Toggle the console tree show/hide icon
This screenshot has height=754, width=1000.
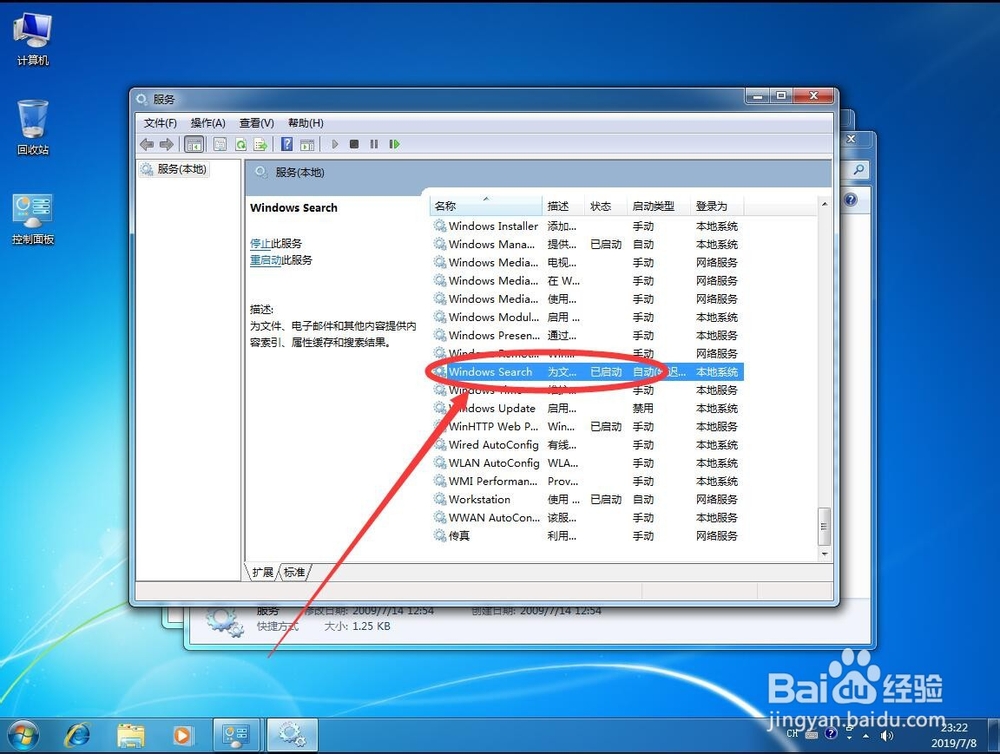pos(193,144)
